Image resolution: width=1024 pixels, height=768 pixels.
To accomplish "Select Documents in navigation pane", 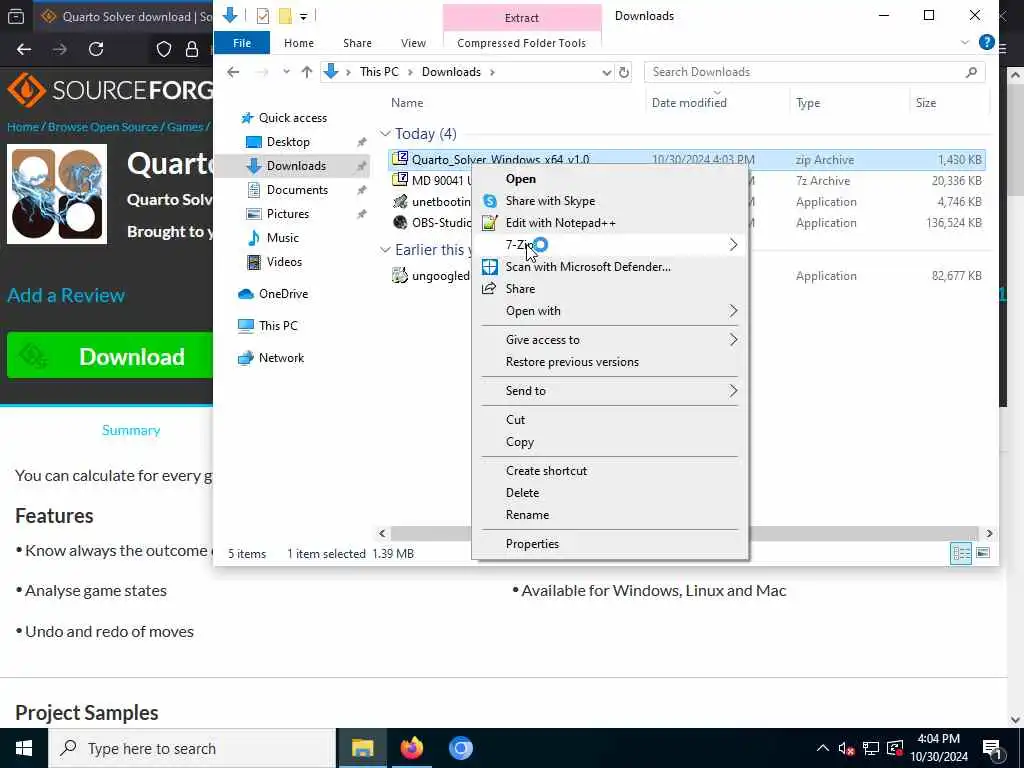I will [297, 190].
